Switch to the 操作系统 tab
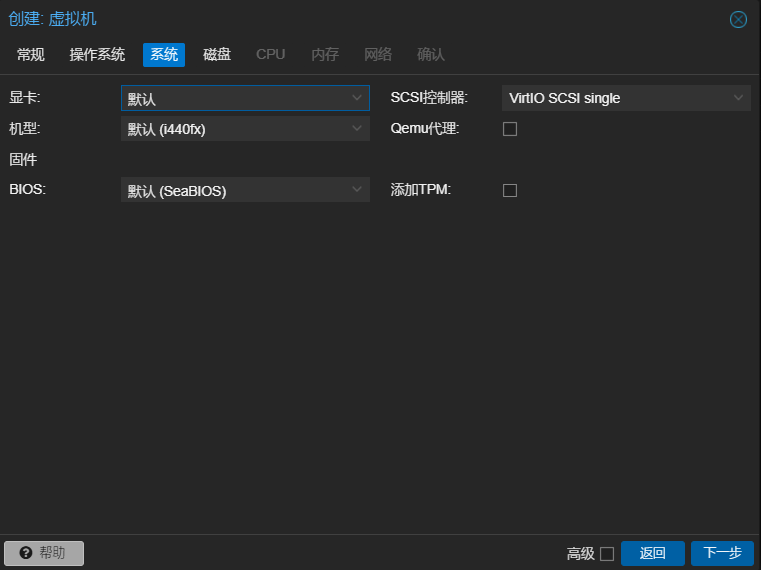Image resolution: width=761 pixels, height=570 pixels. click(x=97, y=54)
